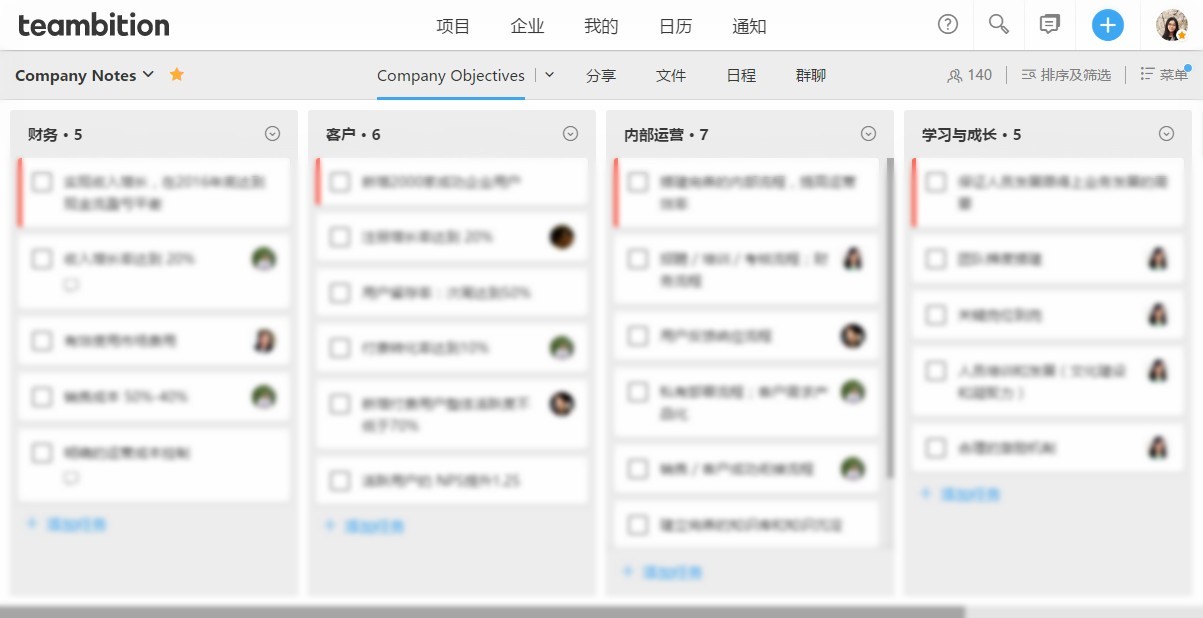Click the search magnifier icon
Viewport: 1203px width, 618px height.
point(998,25)
